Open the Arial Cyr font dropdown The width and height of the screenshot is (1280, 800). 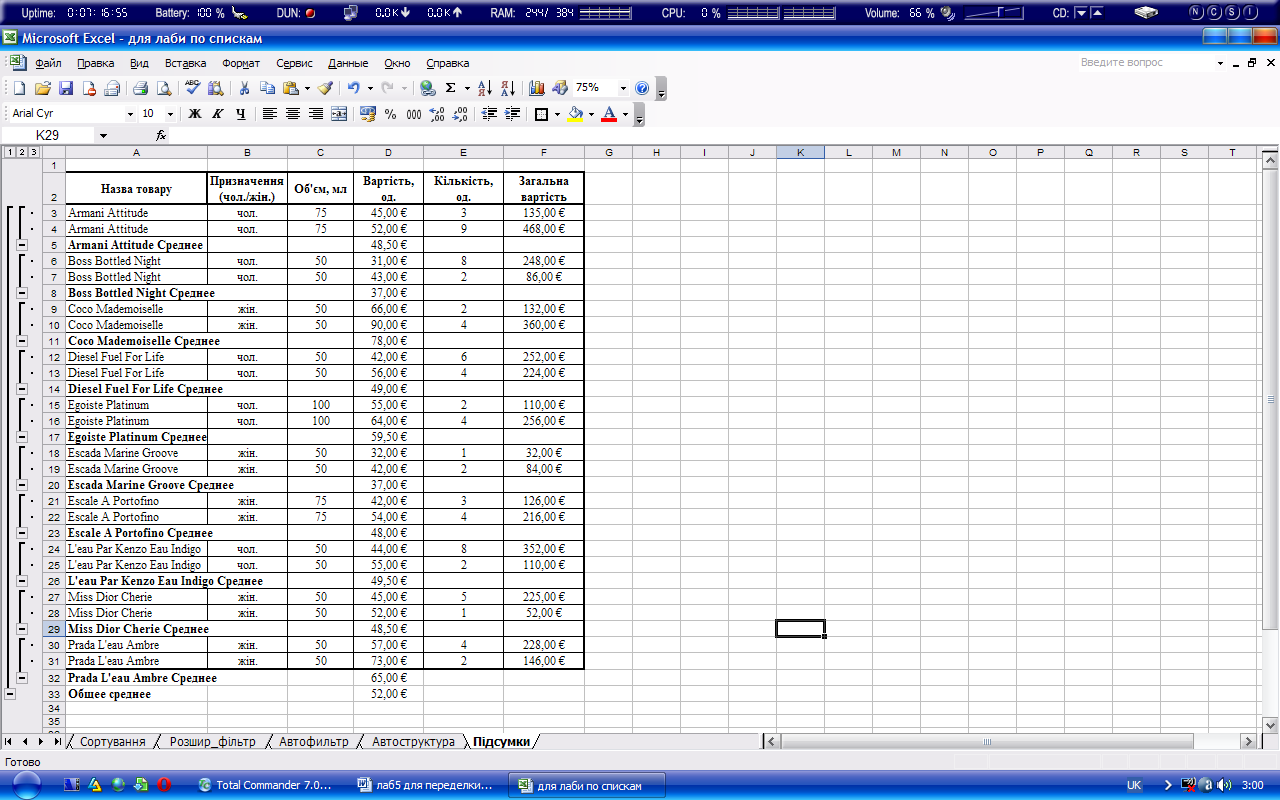click(130, 114)
